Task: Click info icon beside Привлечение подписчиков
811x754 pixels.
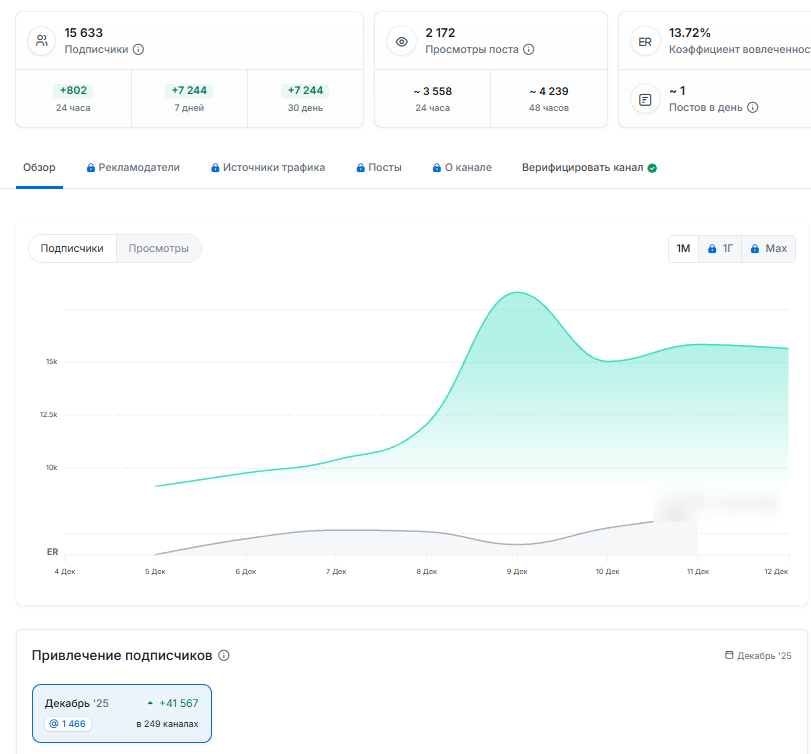Action: 224,656
